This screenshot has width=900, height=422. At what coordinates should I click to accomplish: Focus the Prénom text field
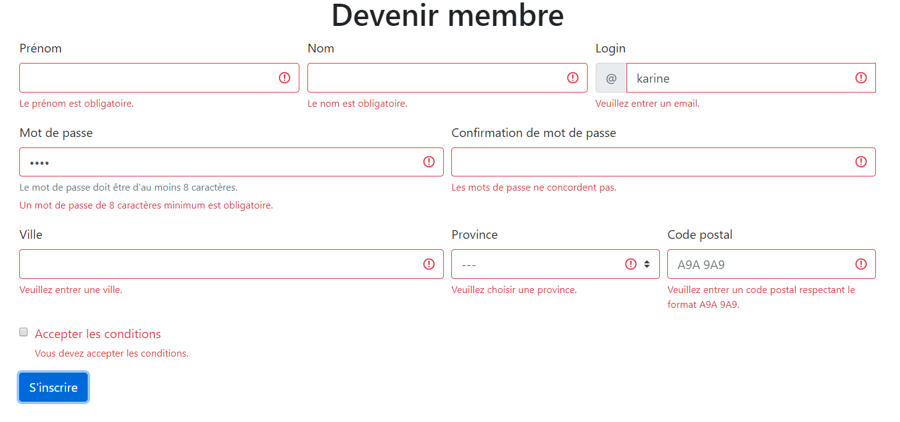[145, 78]
